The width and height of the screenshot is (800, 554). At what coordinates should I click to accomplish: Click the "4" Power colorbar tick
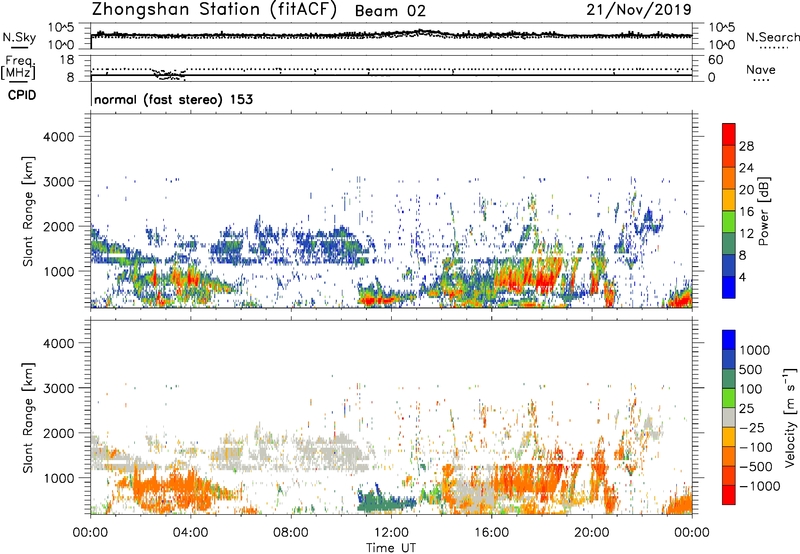point(742,277)
